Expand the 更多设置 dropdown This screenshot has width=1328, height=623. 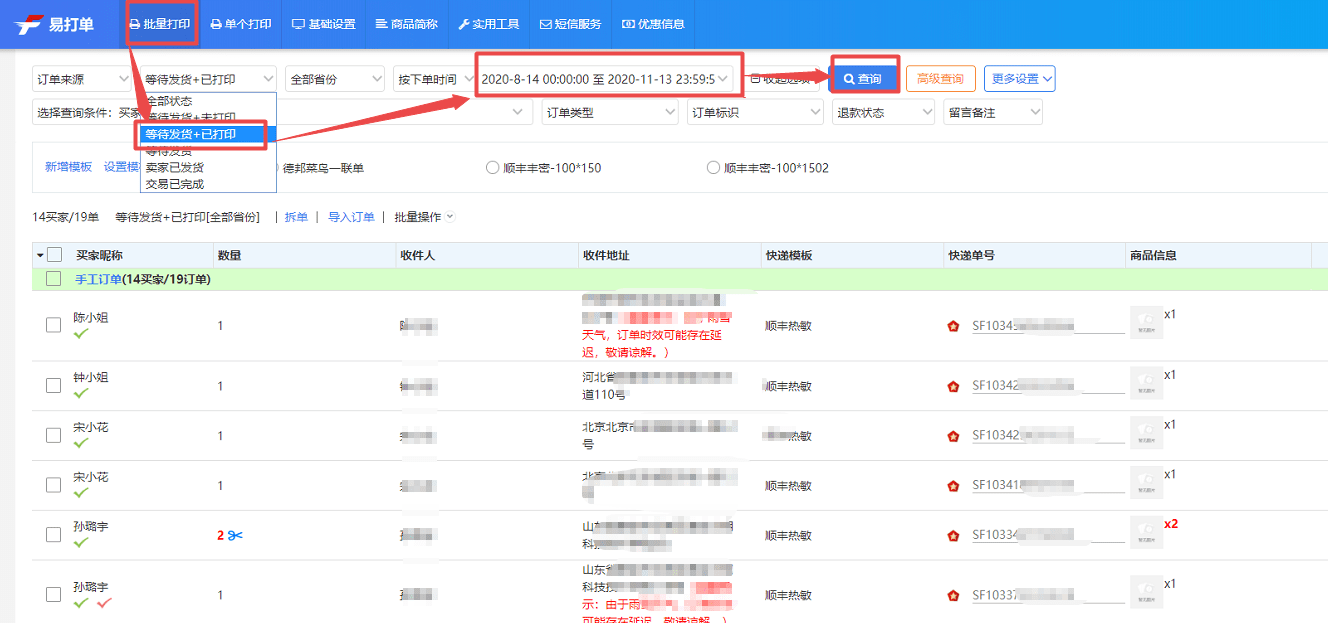click(1019, 78)
